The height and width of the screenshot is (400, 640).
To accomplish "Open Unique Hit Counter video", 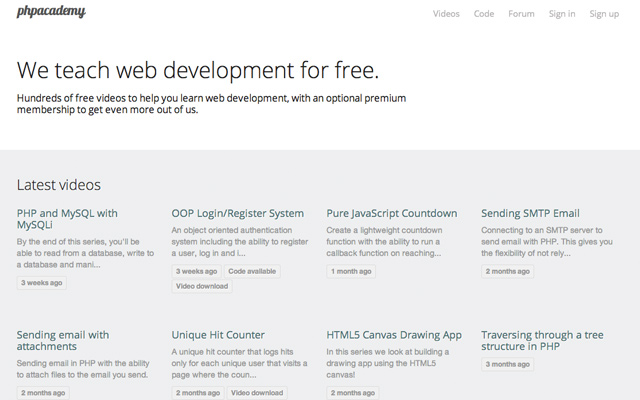I will click(218, 335).
